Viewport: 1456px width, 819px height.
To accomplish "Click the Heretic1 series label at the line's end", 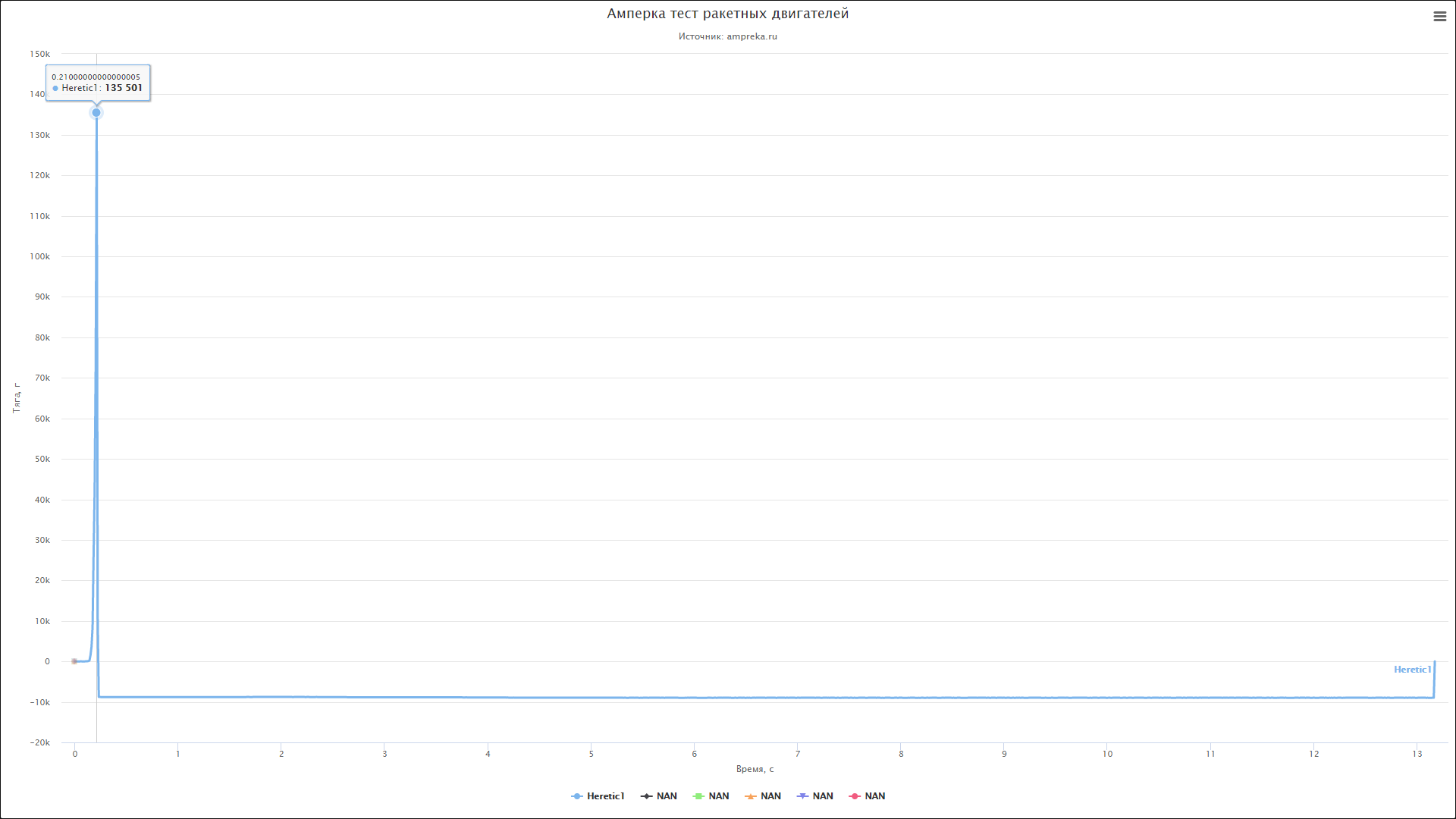I will 1412,670.
